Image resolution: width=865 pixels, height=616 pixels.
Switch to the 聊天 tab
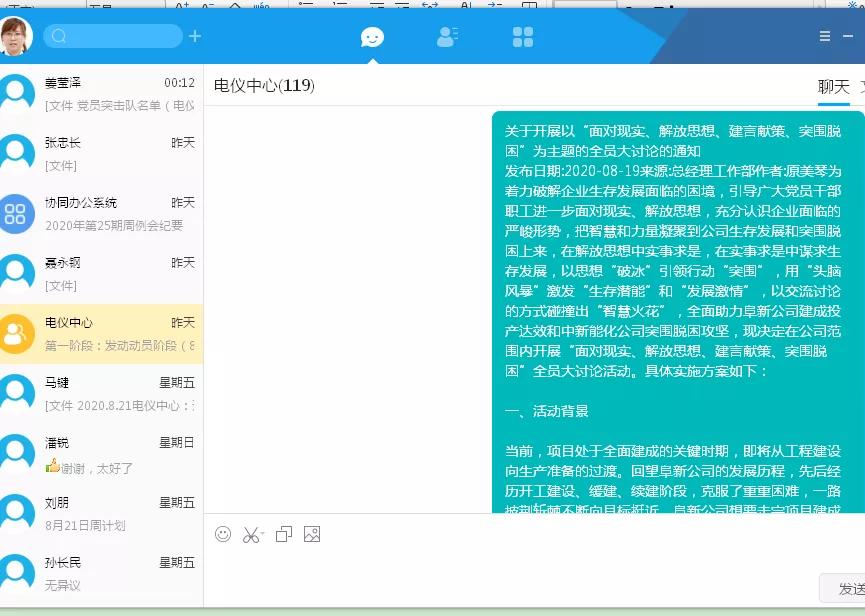coord(833,87)
